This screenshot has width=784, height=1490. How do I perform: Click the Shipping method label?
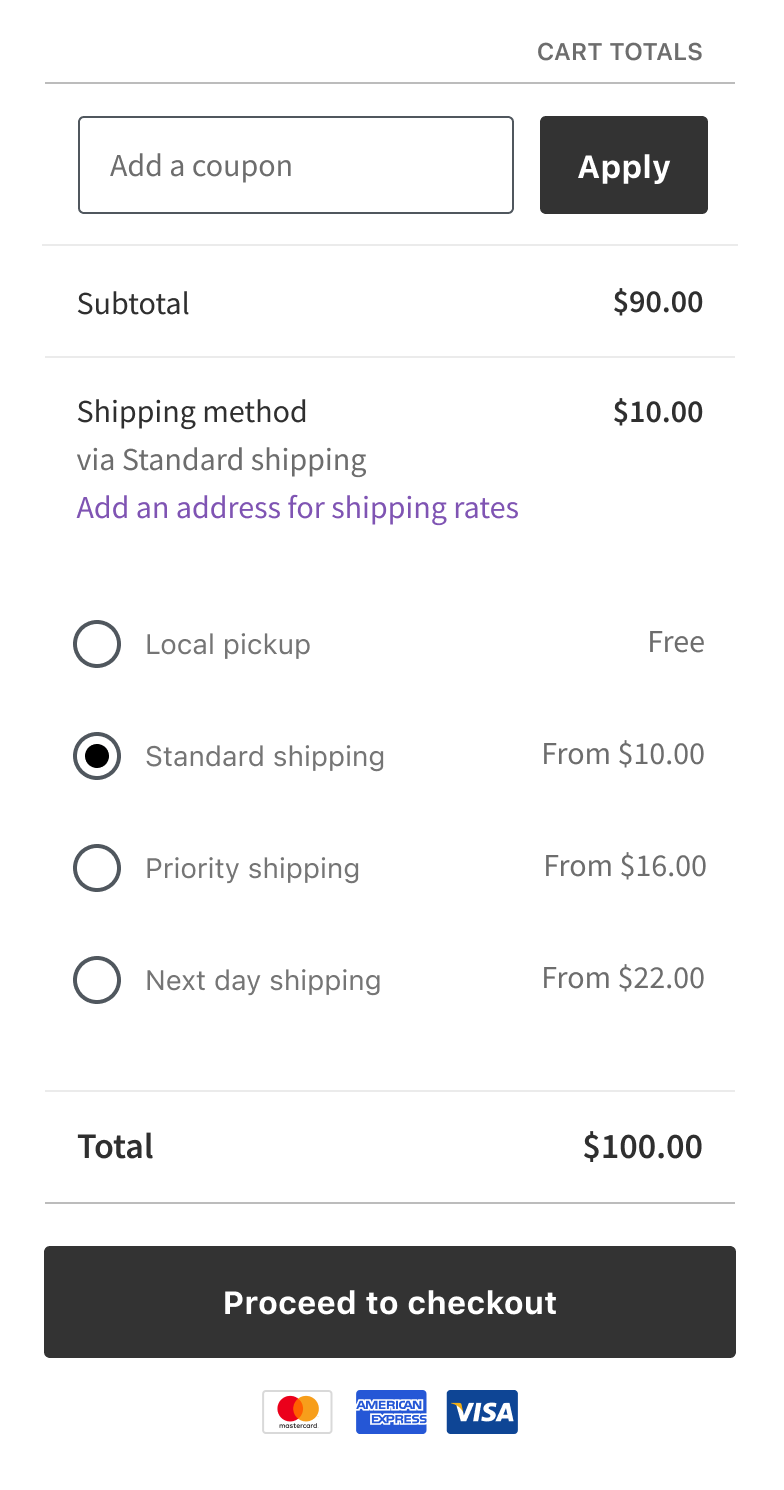(192, 411)
